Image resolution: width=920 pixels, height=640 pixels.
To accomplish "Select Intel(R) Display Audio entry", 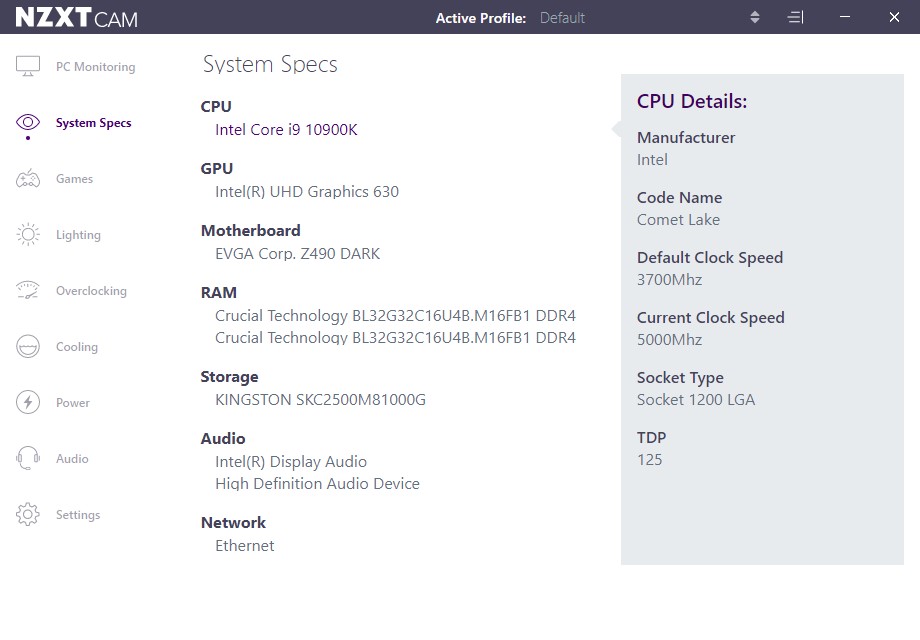I will point(291,462).
